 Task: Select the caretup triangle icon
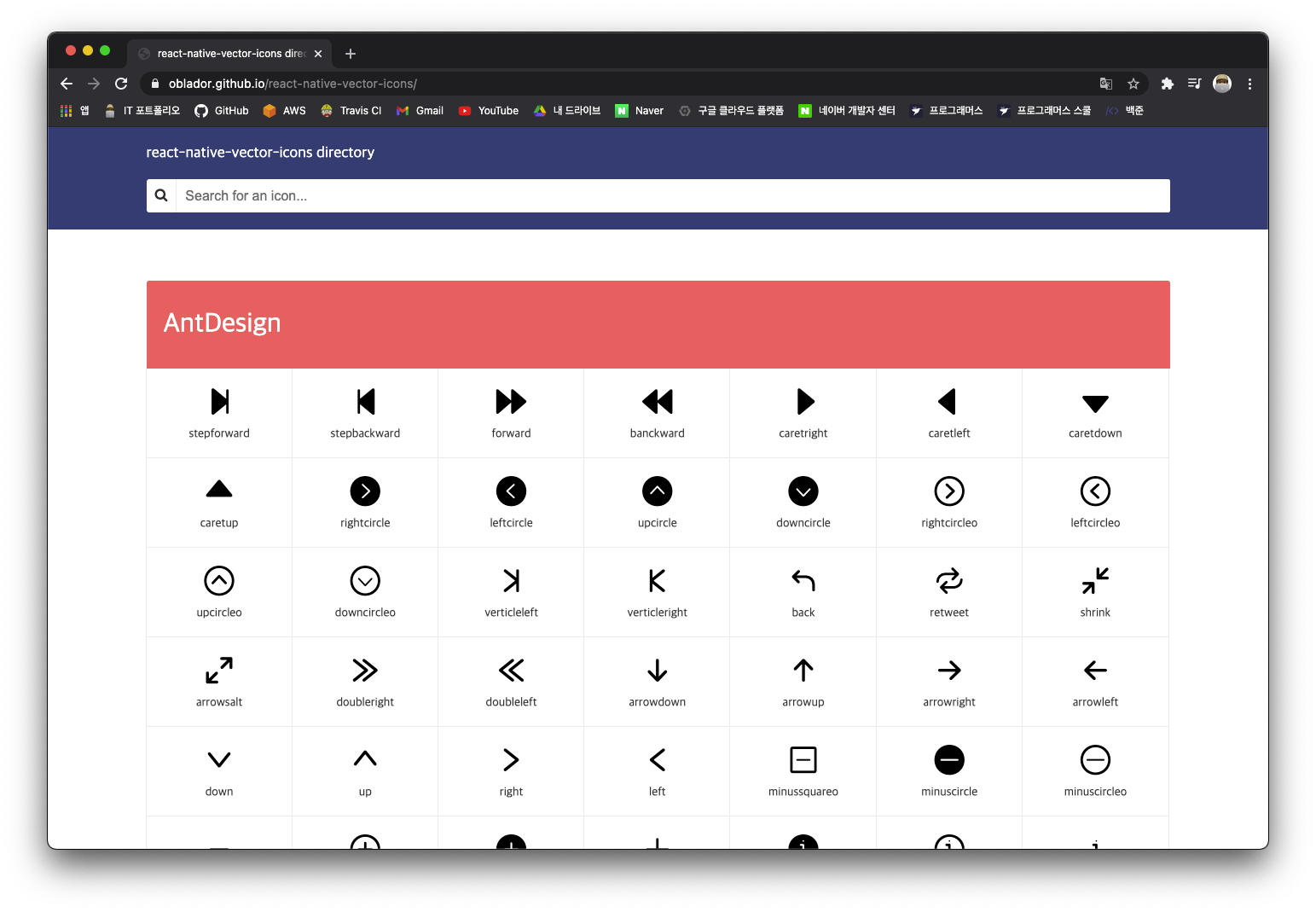(219, 489)
